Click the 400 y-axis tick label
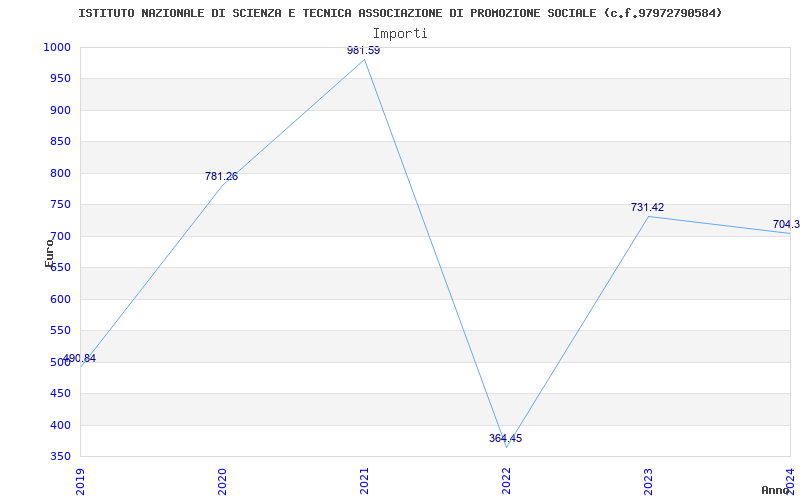Viewport: 800px width, 500px height. [60, 425]
